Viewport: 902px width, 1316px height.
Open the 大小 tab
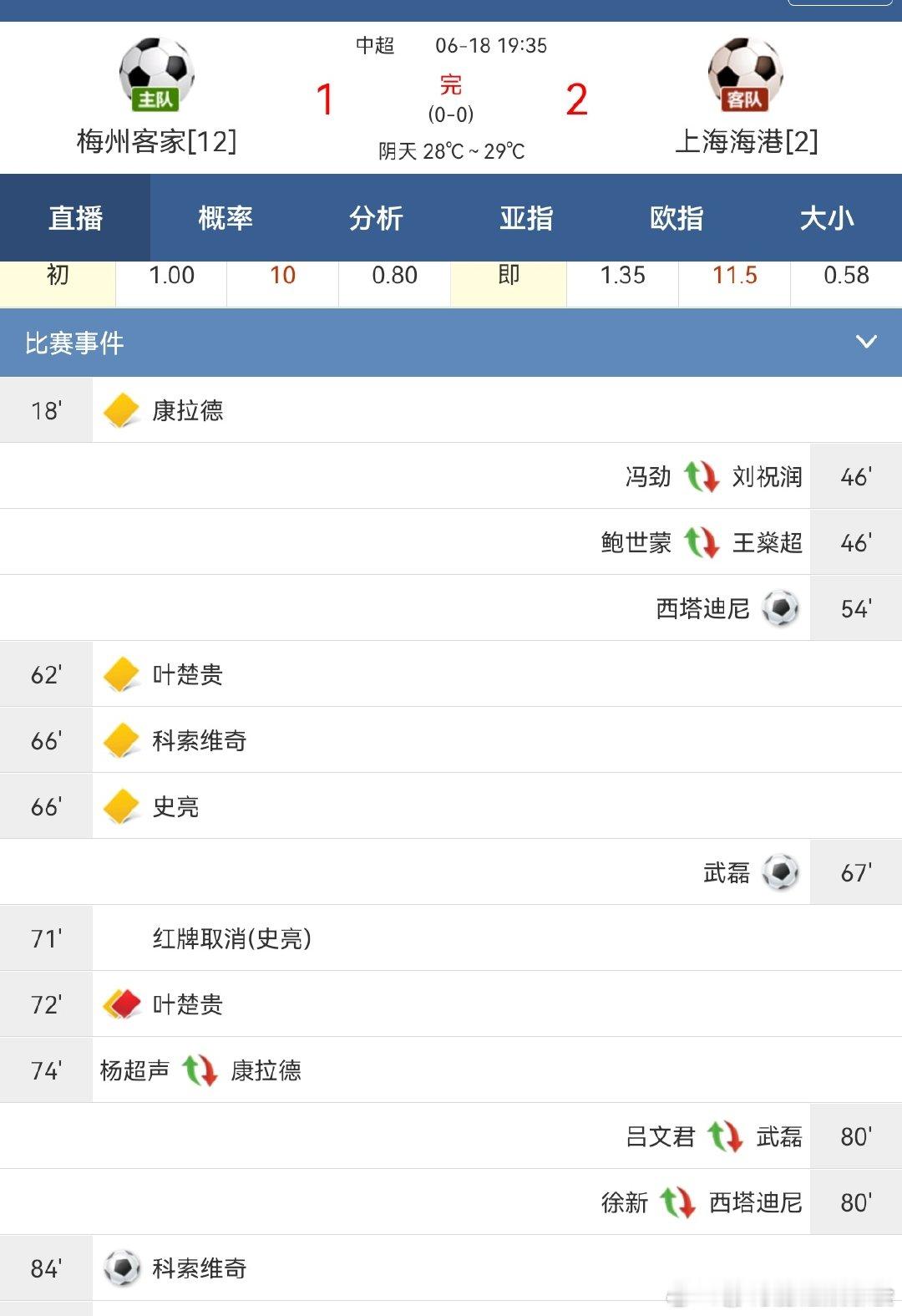coord(827,218)
